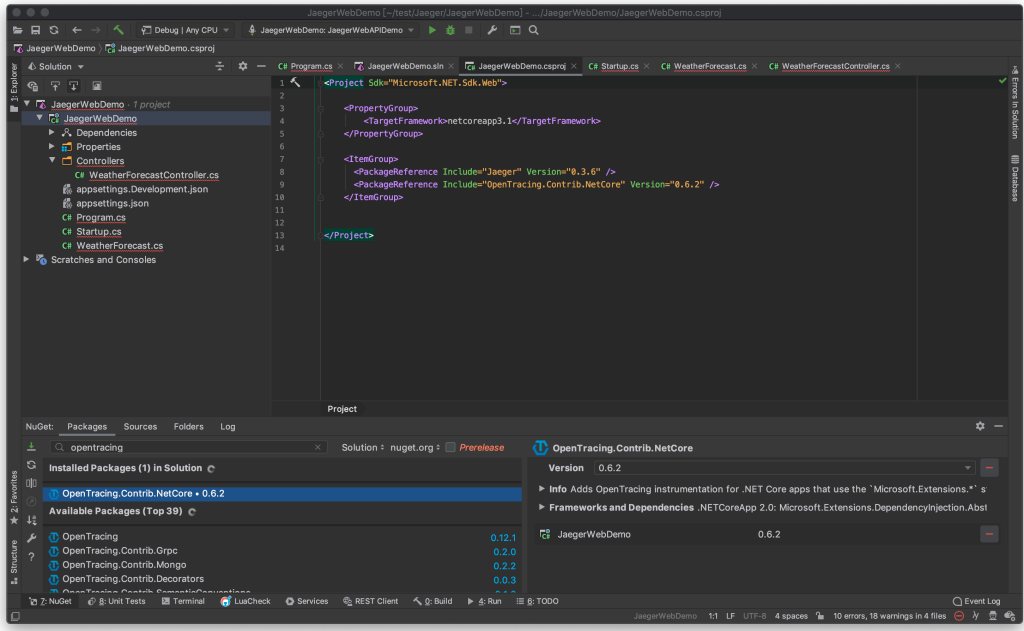Screen dimensions: 1024x631
Task: Open the Terminal tool window
Action: [x=183, y=601]
